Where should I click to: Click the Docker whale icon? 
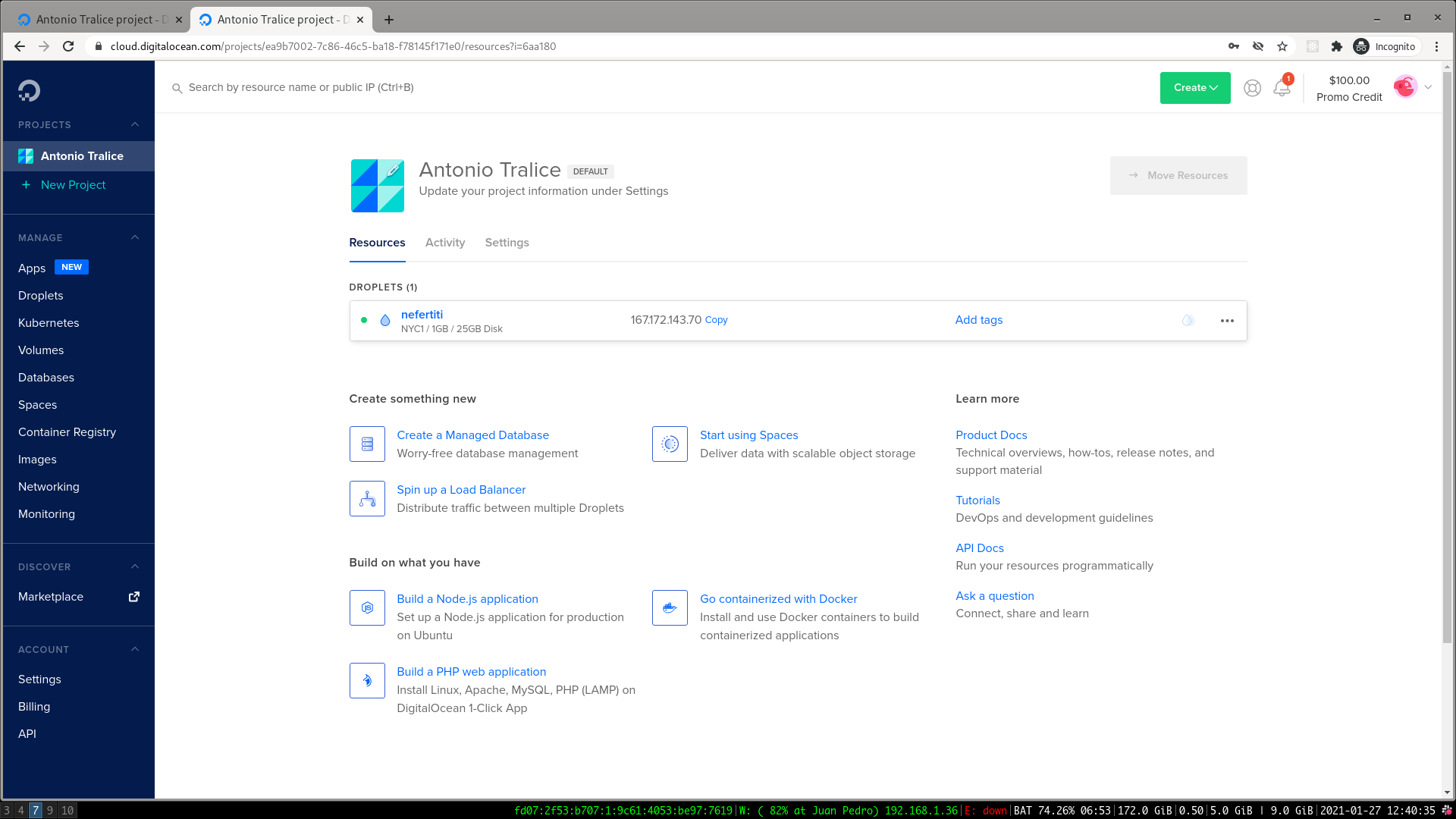pyautogui.click(x=670, y=607)
